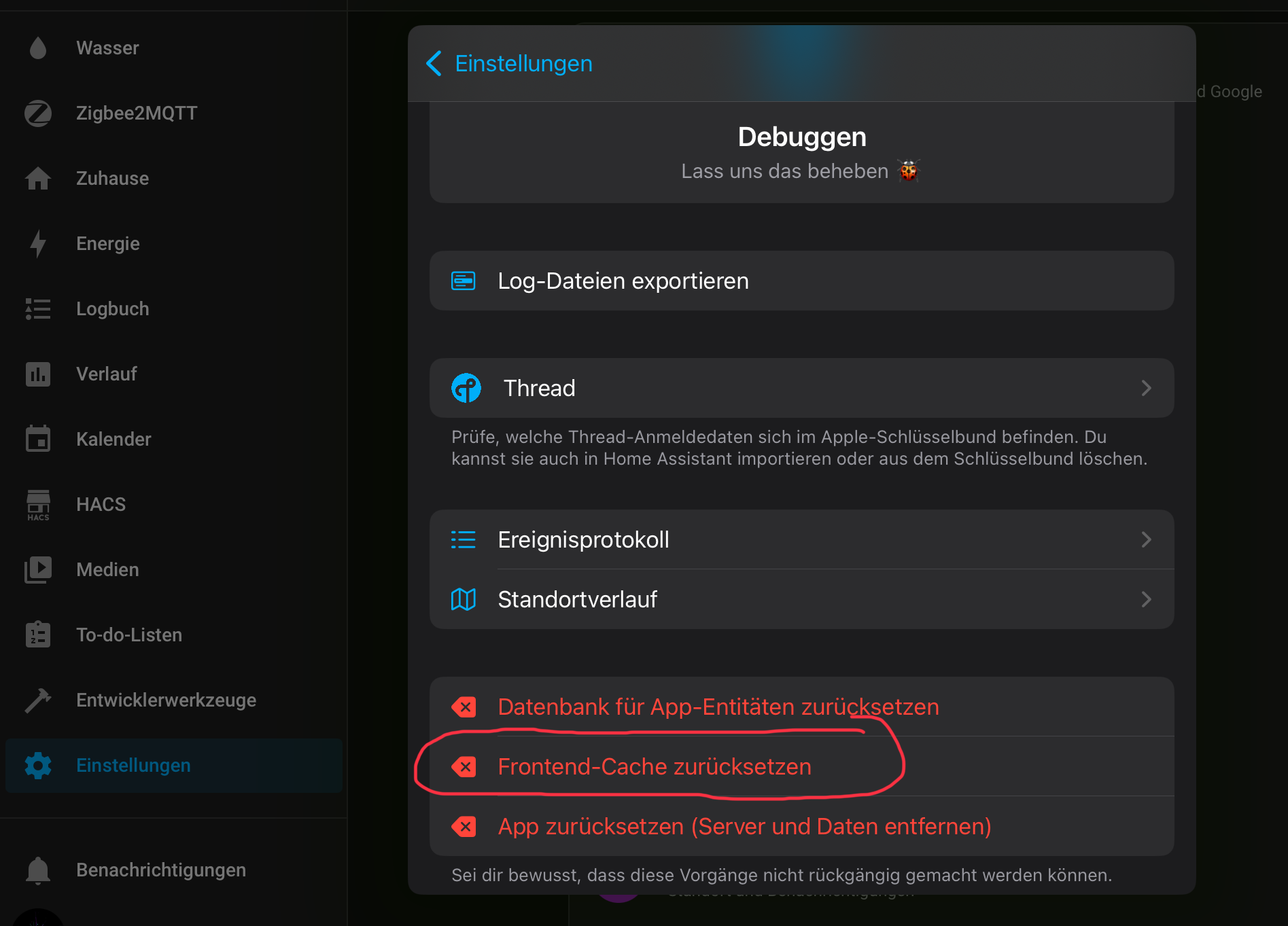Open Zigbee2MQTT in the sidebar
The image size is (1288, 926).
pos(173,113)
